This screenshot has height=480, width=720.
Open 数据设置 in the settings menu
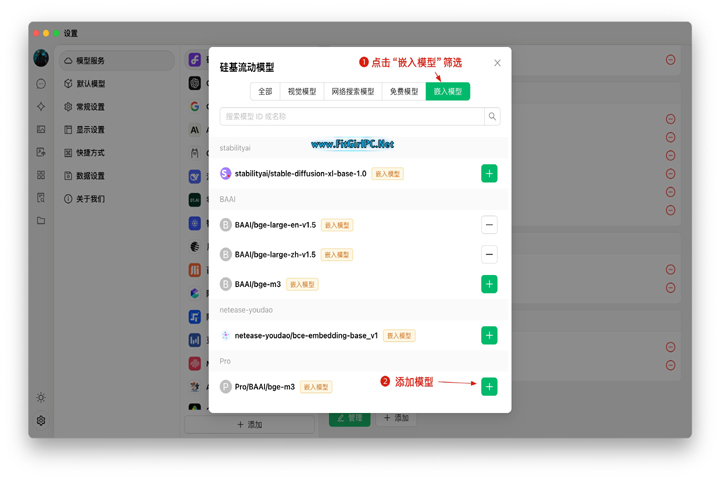(90, 176)
